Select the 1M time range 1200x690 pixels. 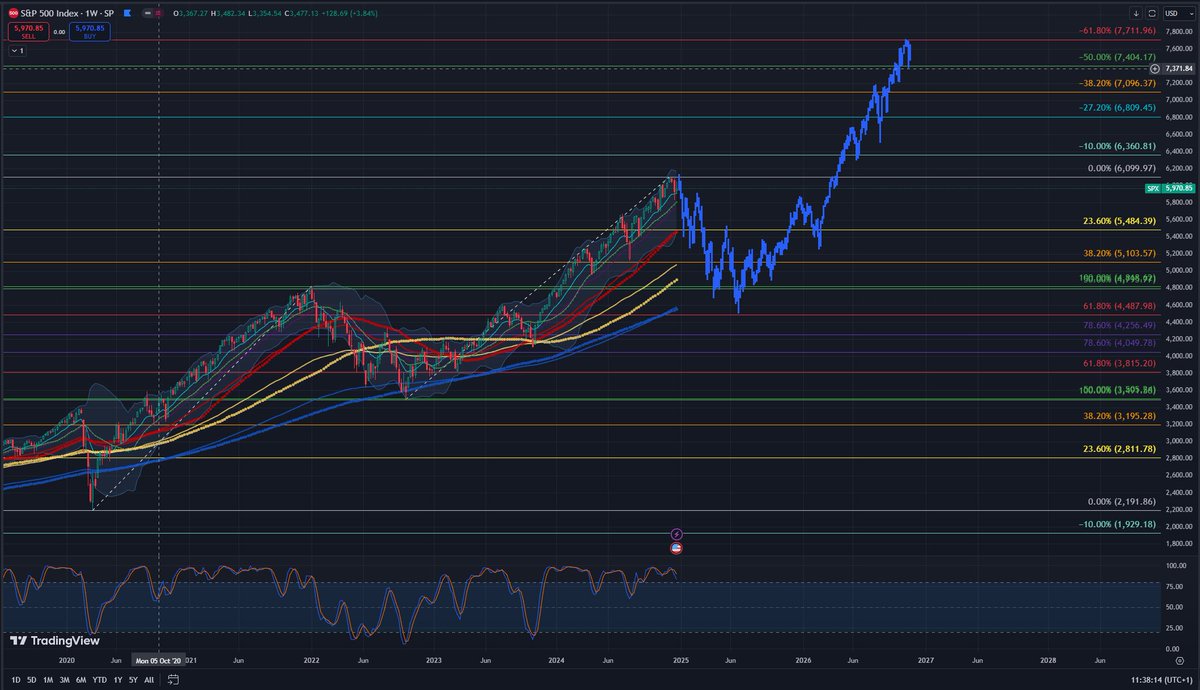click(49, 679)
